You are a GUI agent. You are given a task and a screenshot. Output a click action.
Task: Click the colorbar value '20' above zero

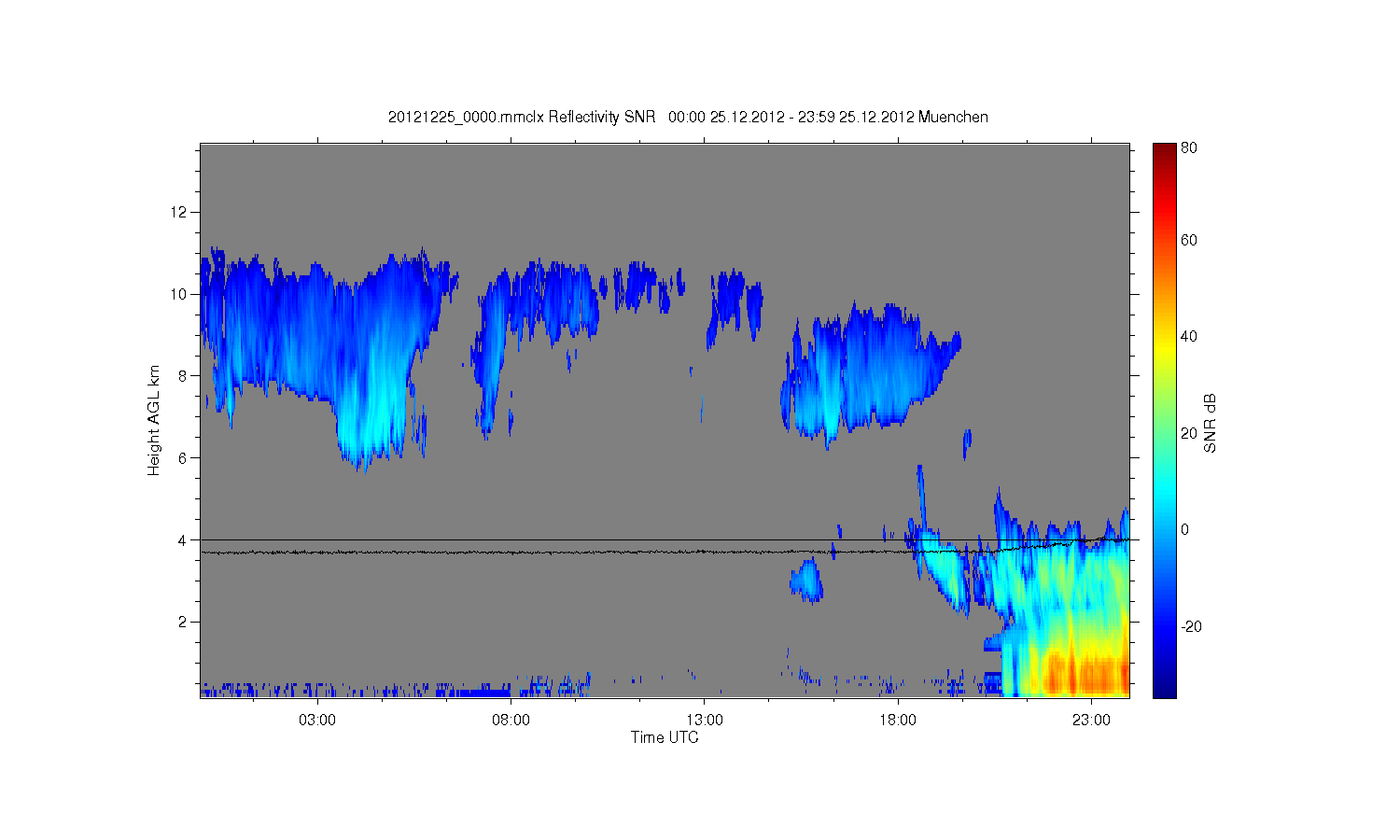coord(1189,433)
